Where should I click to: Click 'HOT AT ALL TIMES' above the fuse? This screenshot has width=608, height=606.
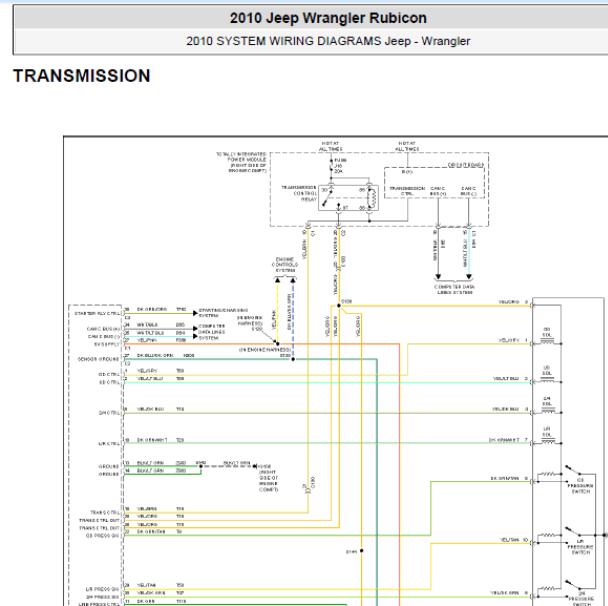(x=330, y=146)
